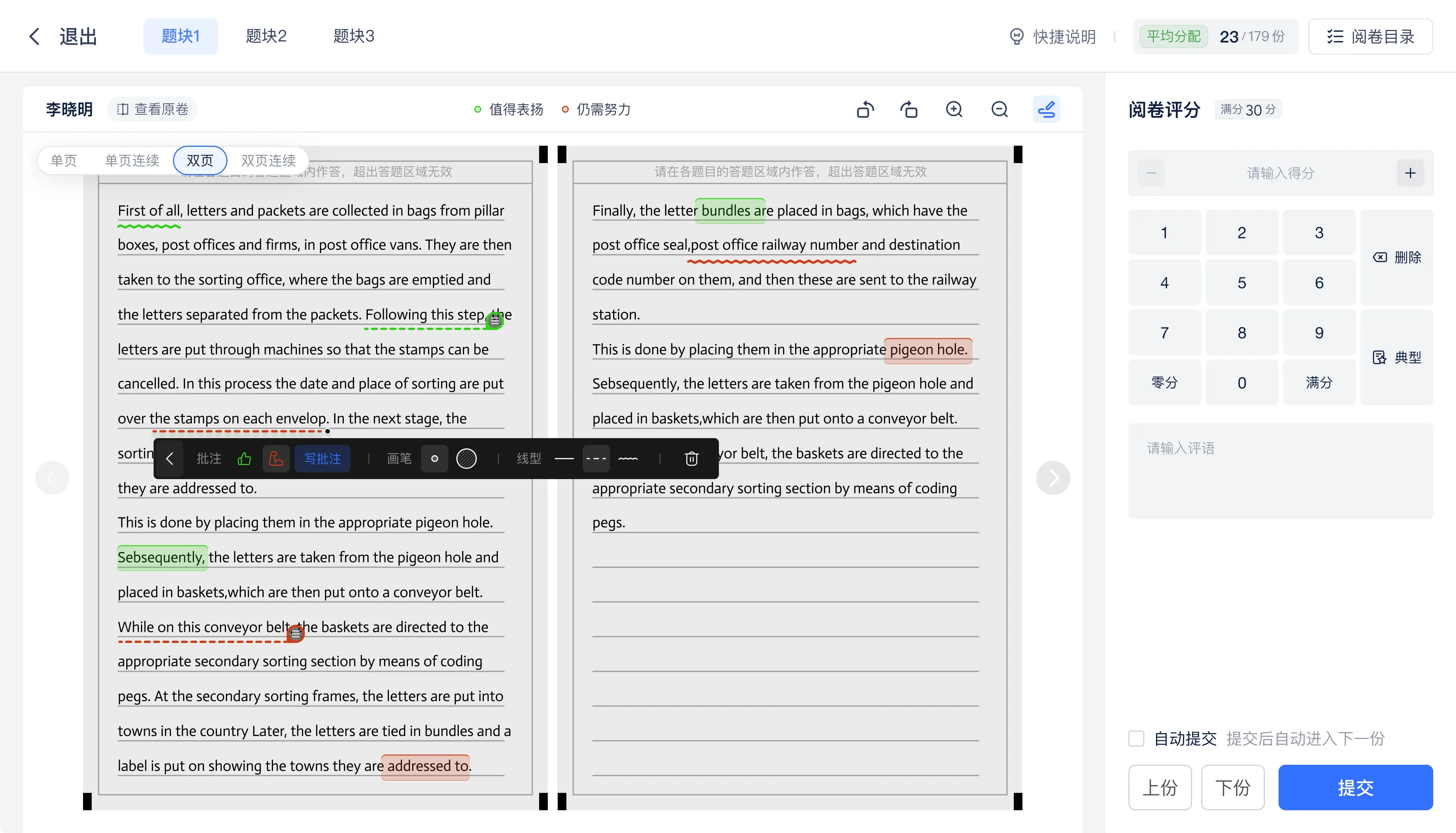The height and width of the screenshot is (833, 1456).
Task: Click the green thumbs-up annotation icon
Action: [244, 459]
